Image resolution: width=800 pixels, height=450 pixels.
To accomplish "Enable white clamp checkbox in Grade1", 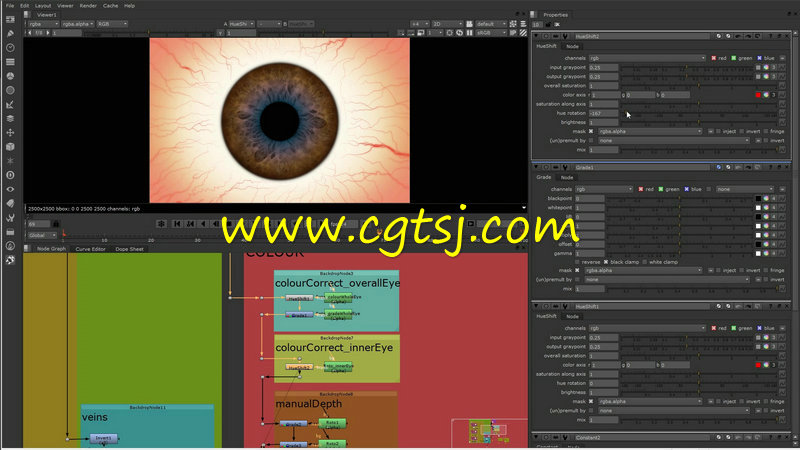I will click(x=645, y=262).
